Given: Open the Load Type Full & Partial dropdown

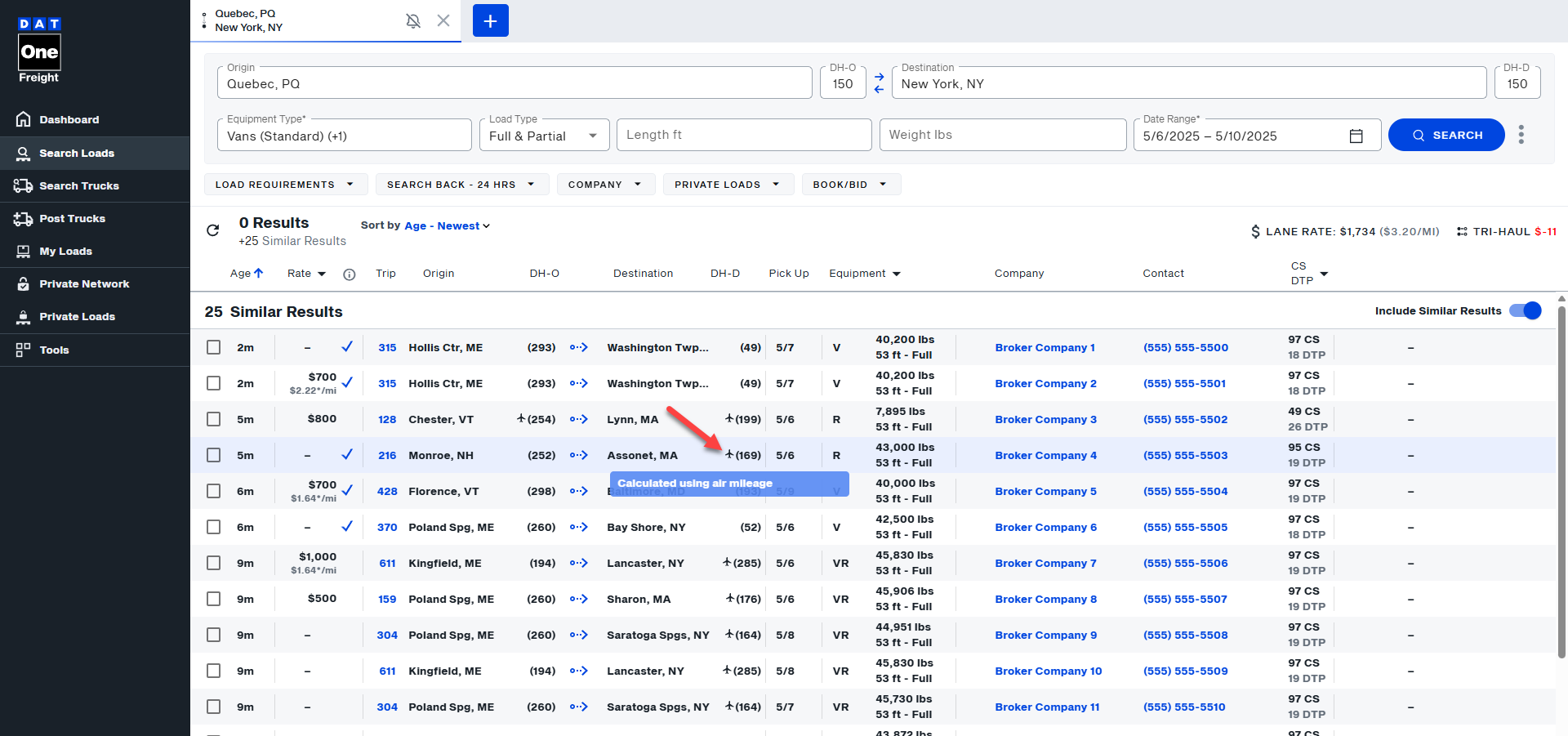Looking at the screenshot, I should [544, 136].
